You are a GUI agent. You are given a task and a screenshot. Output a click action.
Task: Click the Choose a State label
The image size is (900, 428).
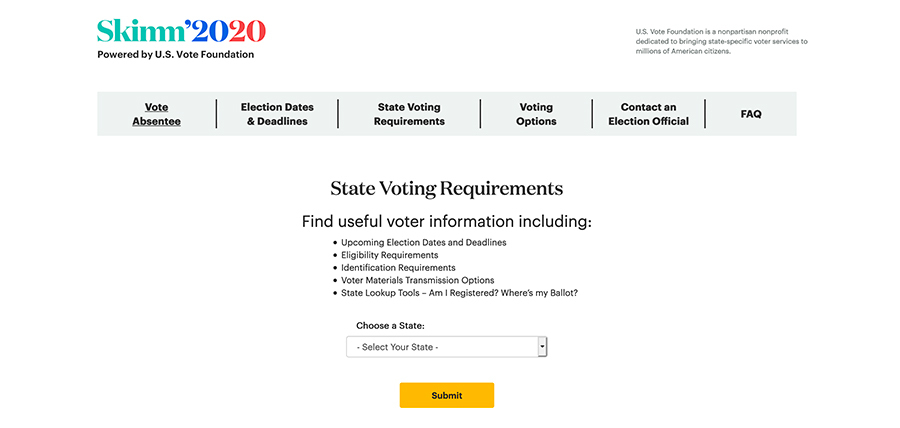(390, 326)
